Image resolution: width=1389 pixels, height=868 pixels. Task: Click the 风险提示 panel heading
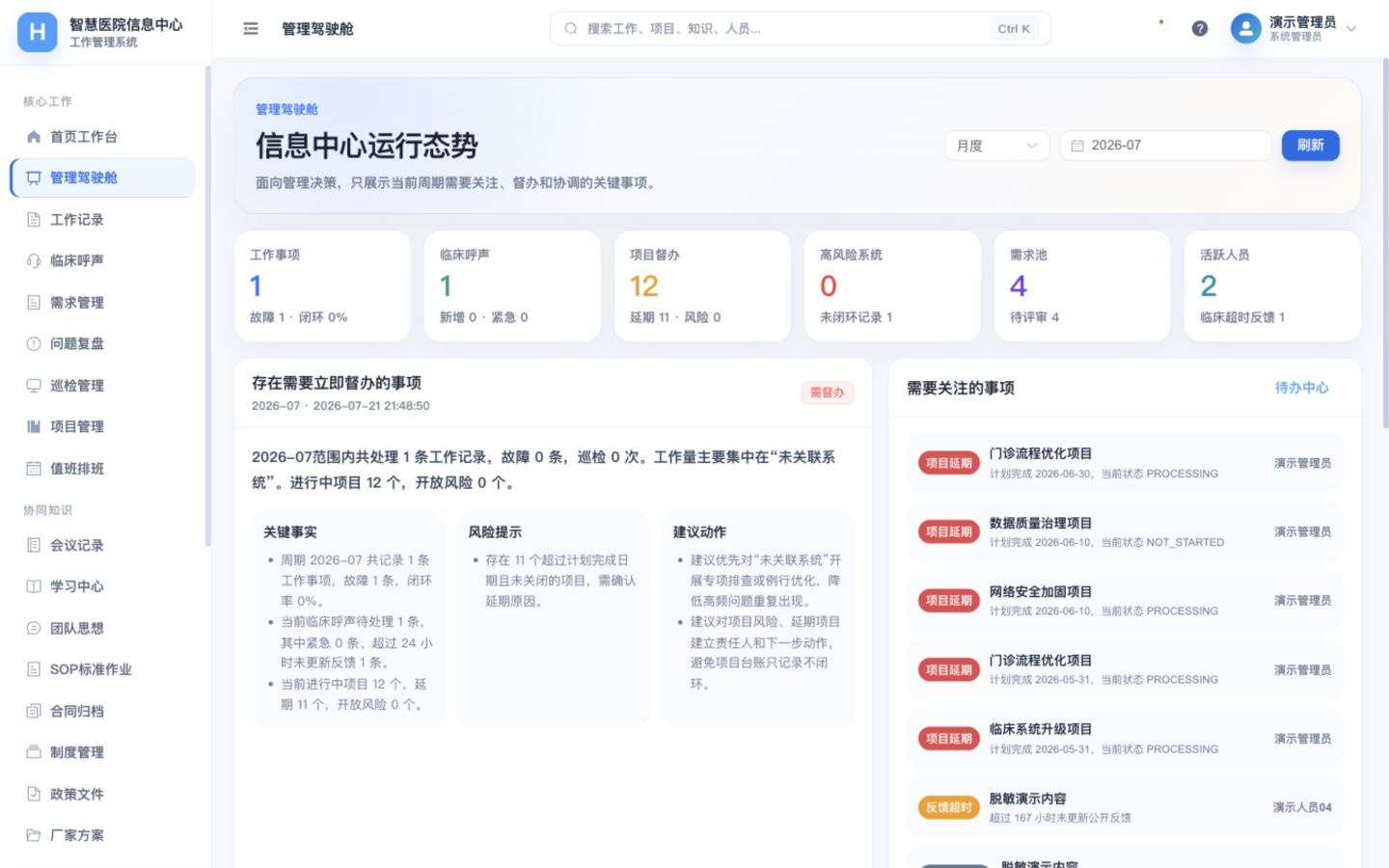pos(495,532)
